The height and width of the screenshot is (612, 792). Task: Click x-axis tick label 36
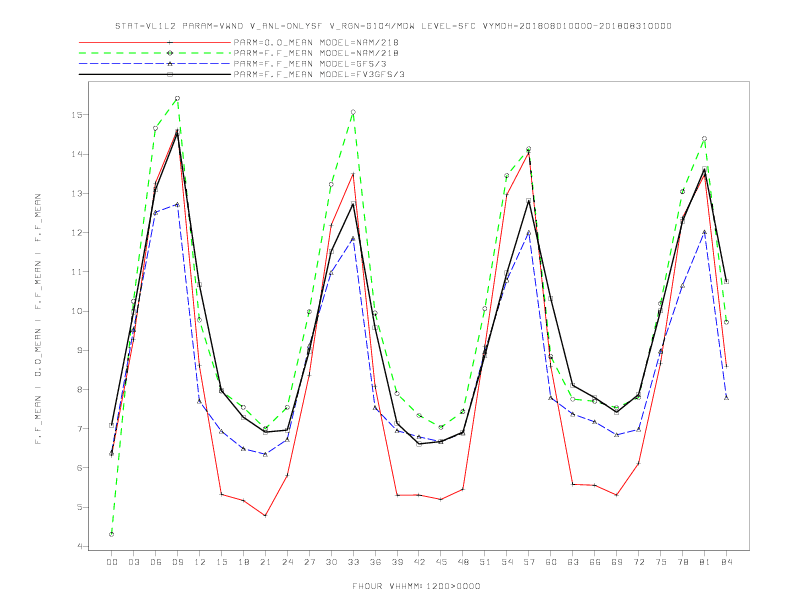click(x=375, y=562)
